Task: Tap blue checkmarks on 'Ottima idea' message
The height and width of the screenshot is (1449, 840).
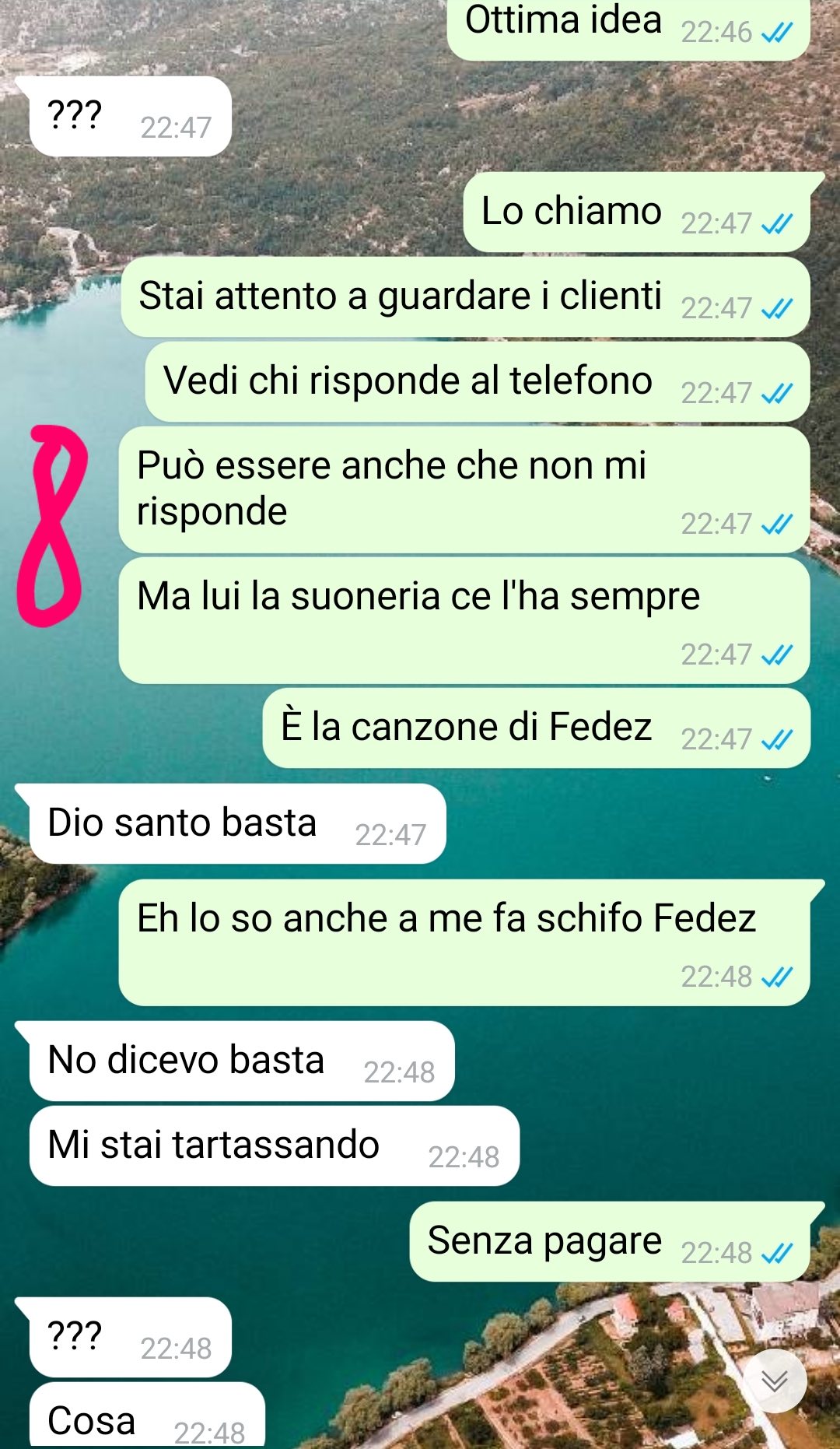Action: click(777, 33)
